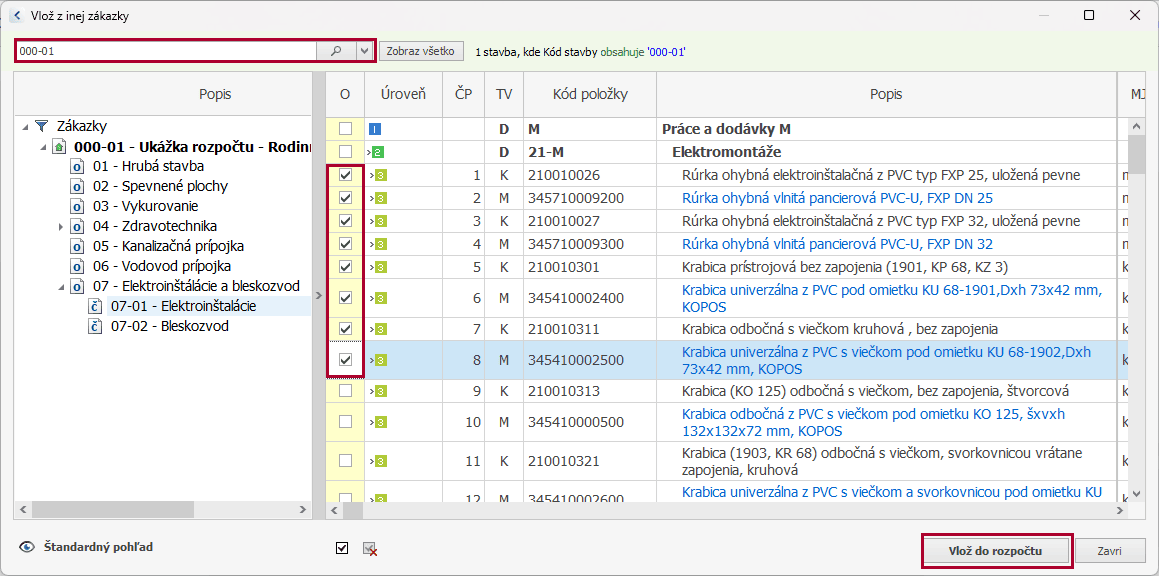
Task: Click document icon of 07-02 - Bleskozvod
Action: click(96, 326)
